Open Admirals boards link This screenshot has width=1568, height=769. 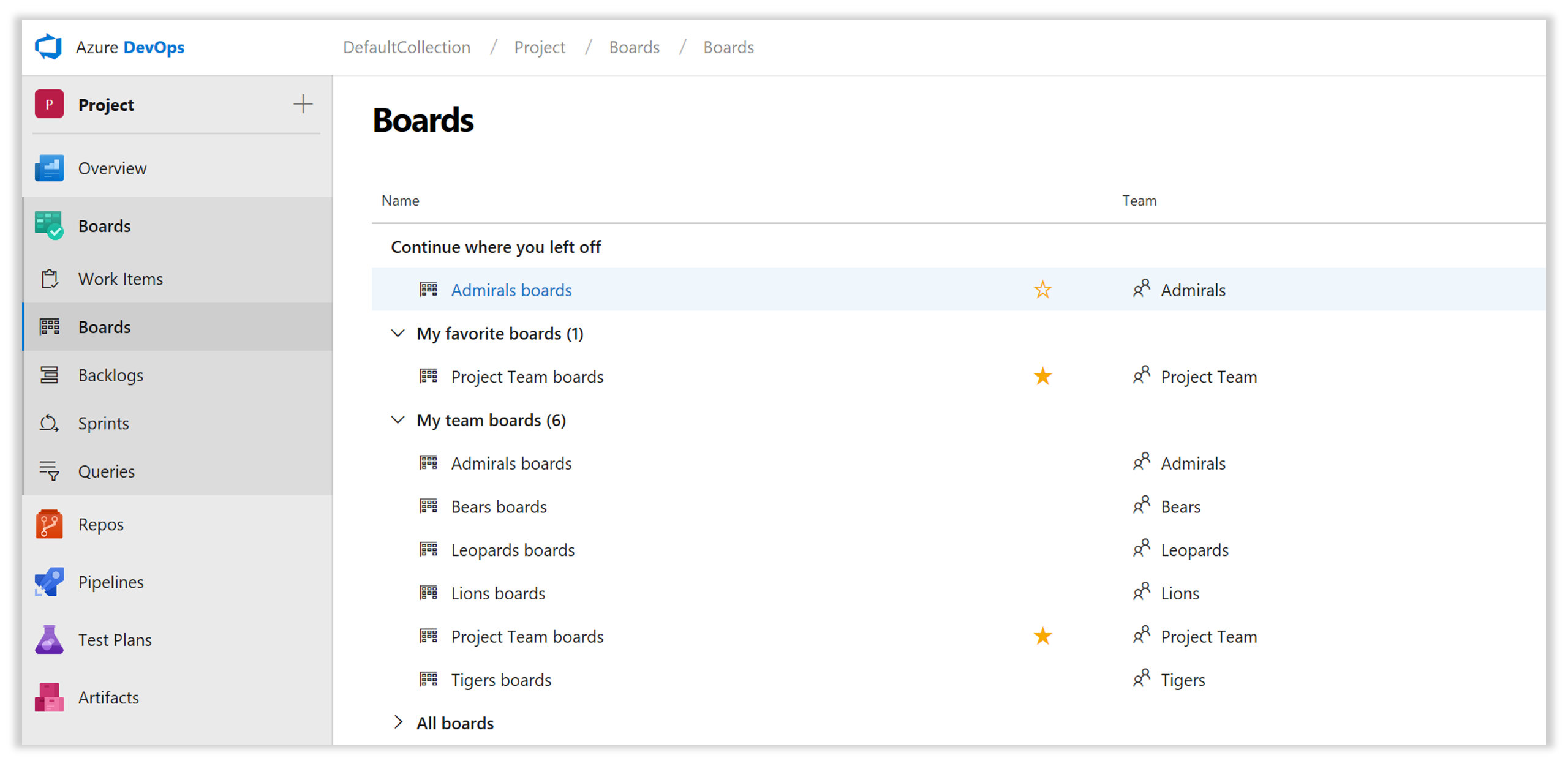point(510,290)
